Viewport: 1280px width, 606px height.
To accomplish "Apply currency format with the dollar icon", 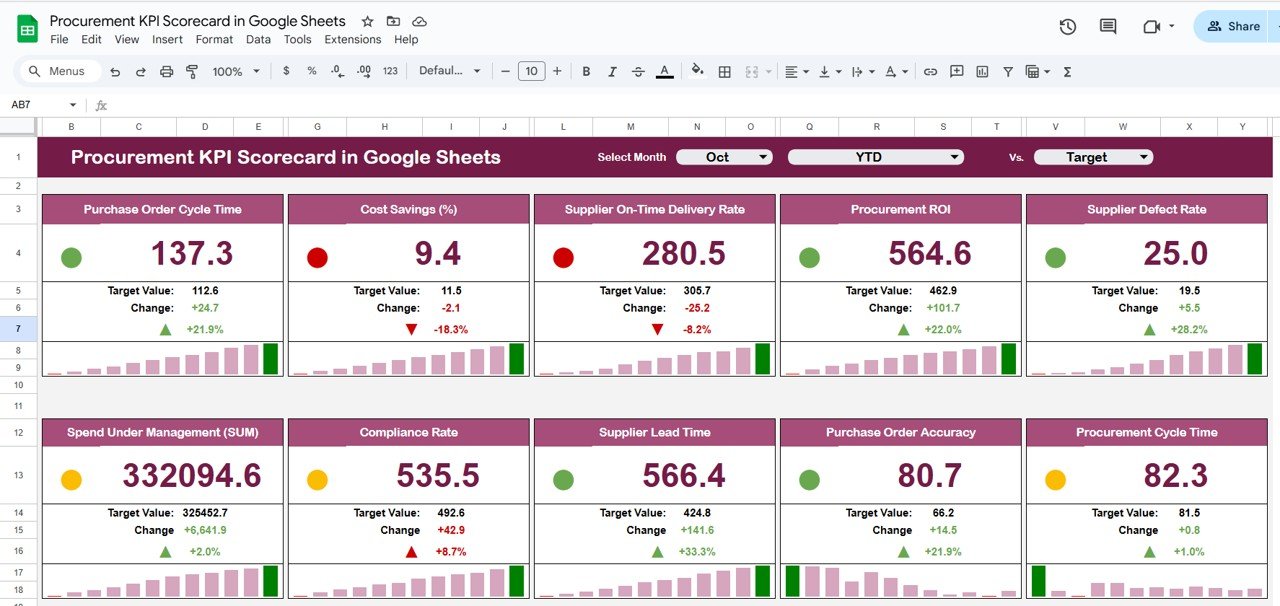I will pos(285,71).
